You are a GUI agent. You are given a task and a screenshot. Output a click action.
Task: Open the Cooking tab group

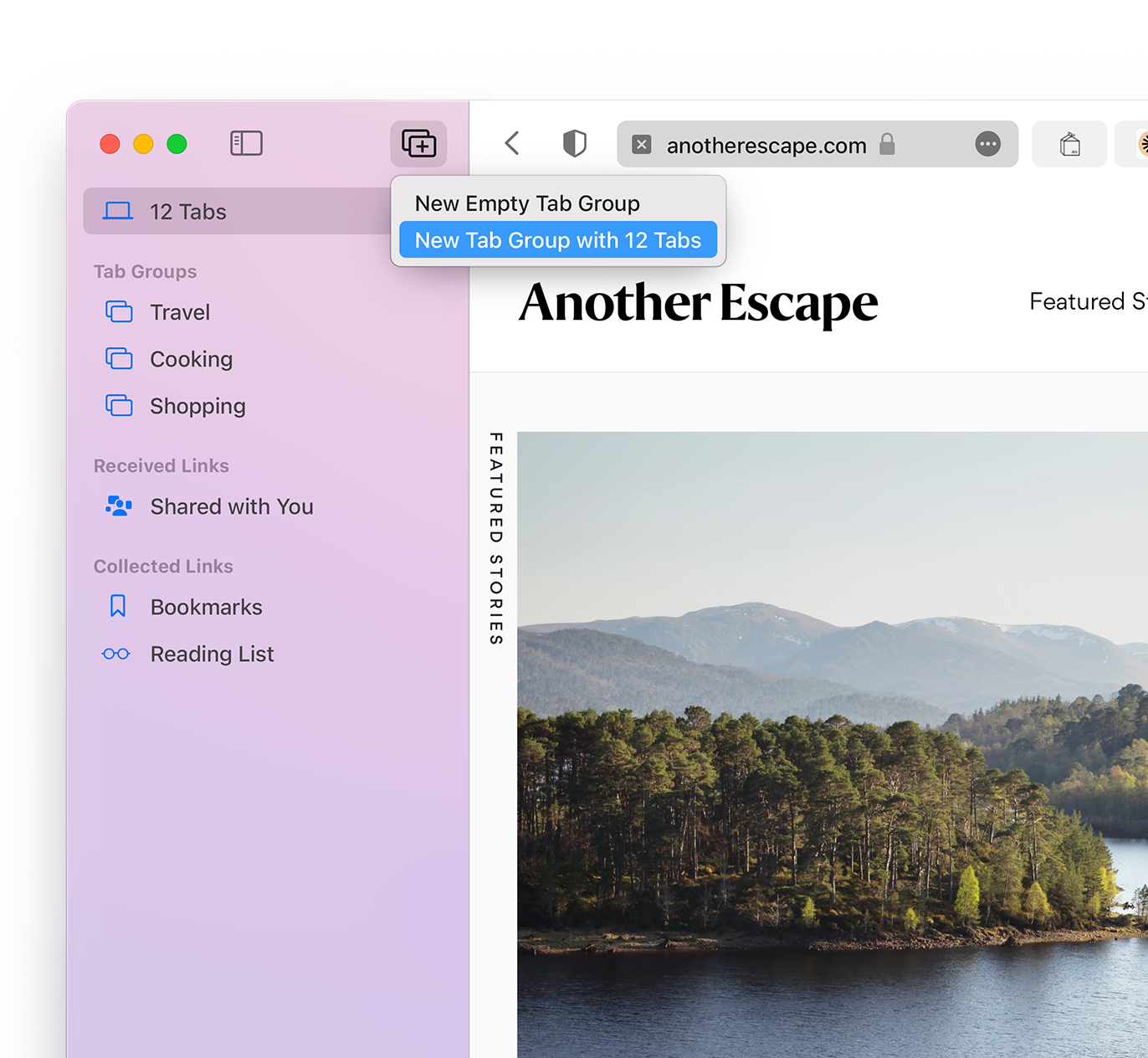[x=191, y=359]
